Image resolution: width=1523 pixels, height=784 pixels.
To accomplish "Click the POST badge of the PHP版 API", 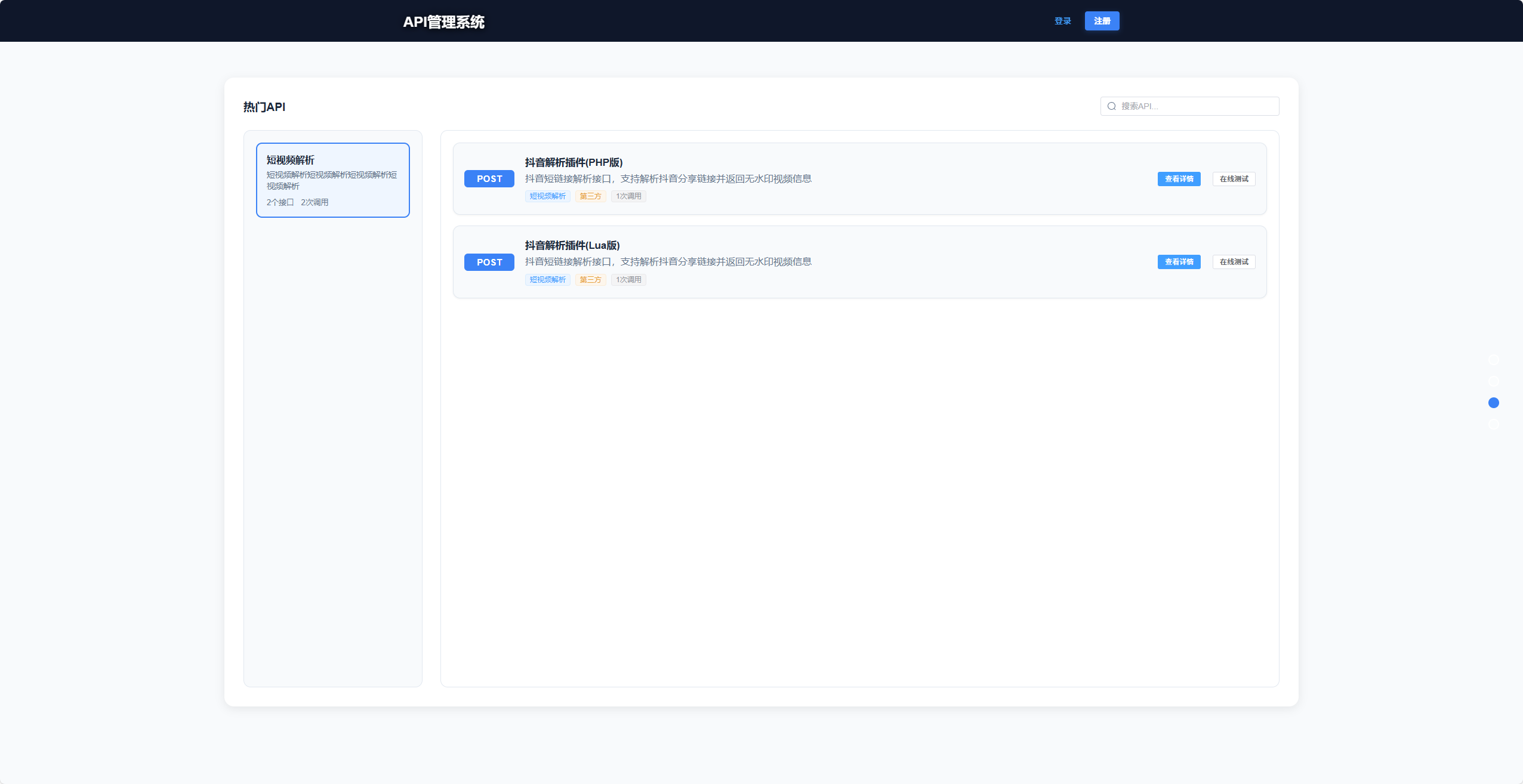I will [489, 179].
